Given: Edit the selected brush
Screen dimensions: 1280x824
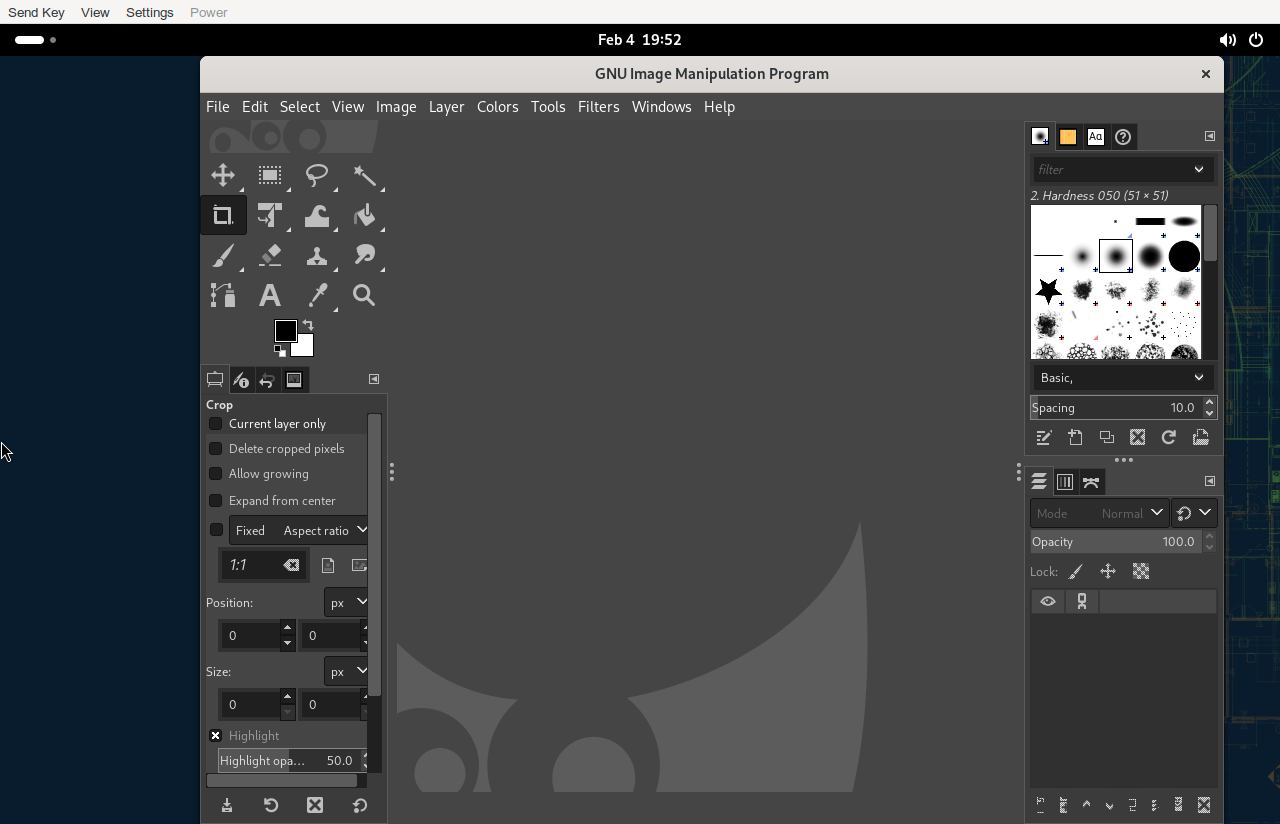Looking at the screenshot, I should click(1044, 437).
